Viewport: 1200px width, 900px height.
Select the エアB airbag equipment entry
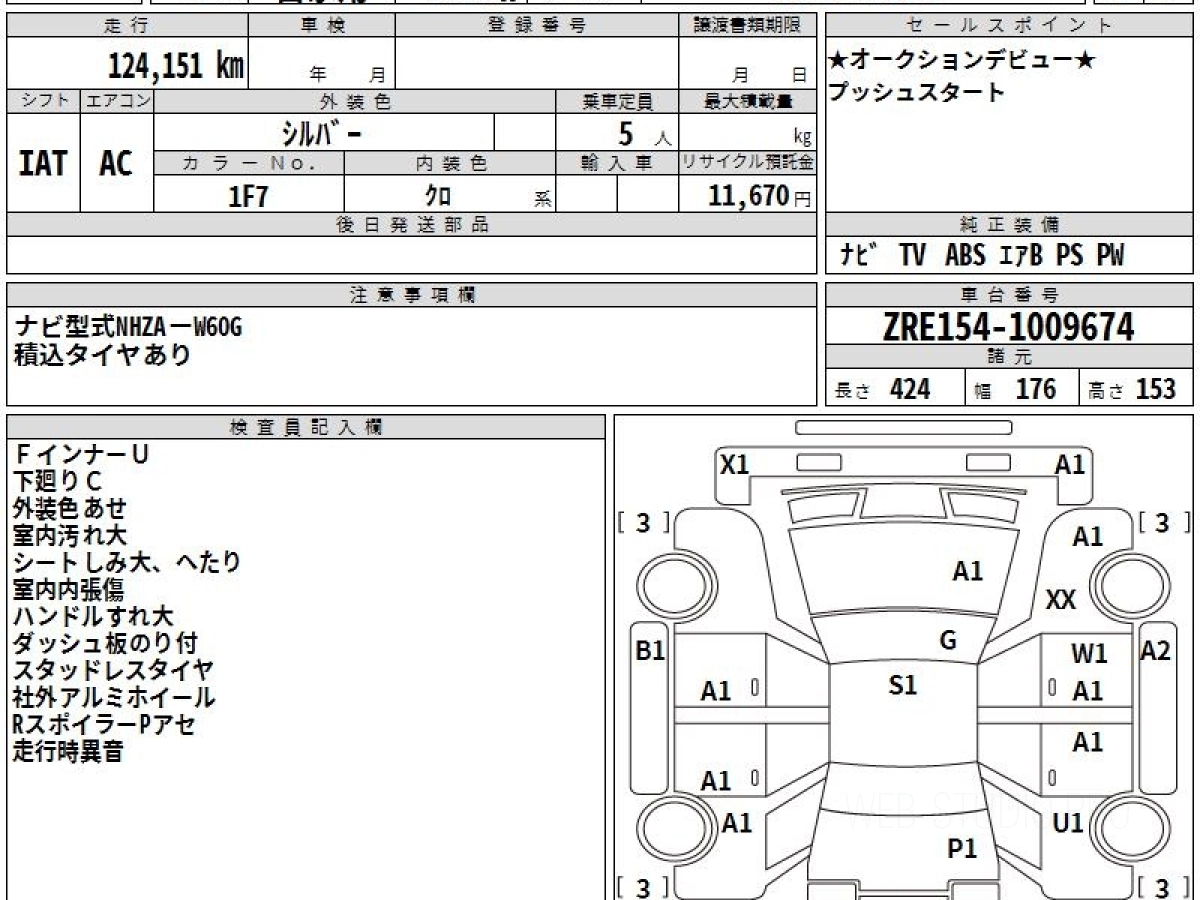click(1020, 256)
